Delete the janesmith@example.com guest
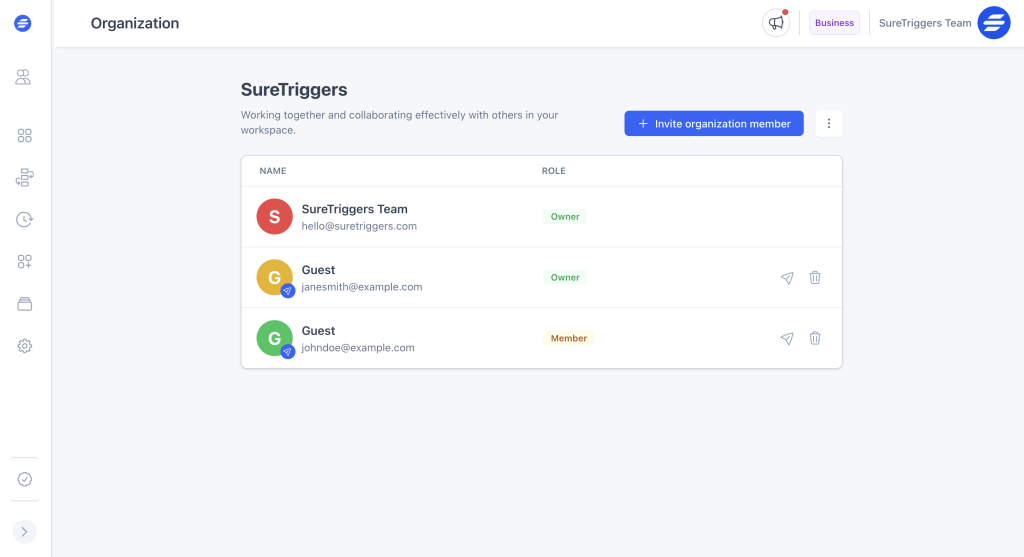The width and height of the screenshot is (1024, 557). pyautogui.click(x=815, y=278)
